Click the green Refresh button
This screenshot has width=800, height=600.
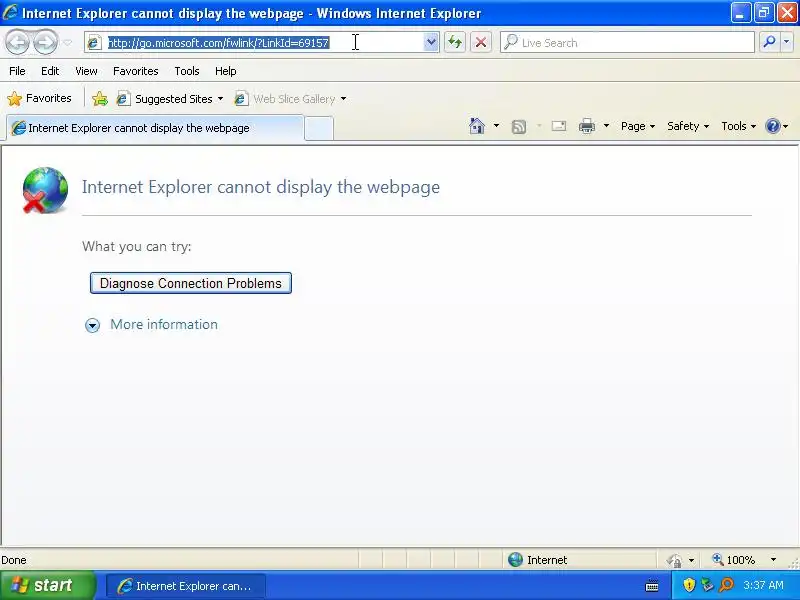pos(455,42)
